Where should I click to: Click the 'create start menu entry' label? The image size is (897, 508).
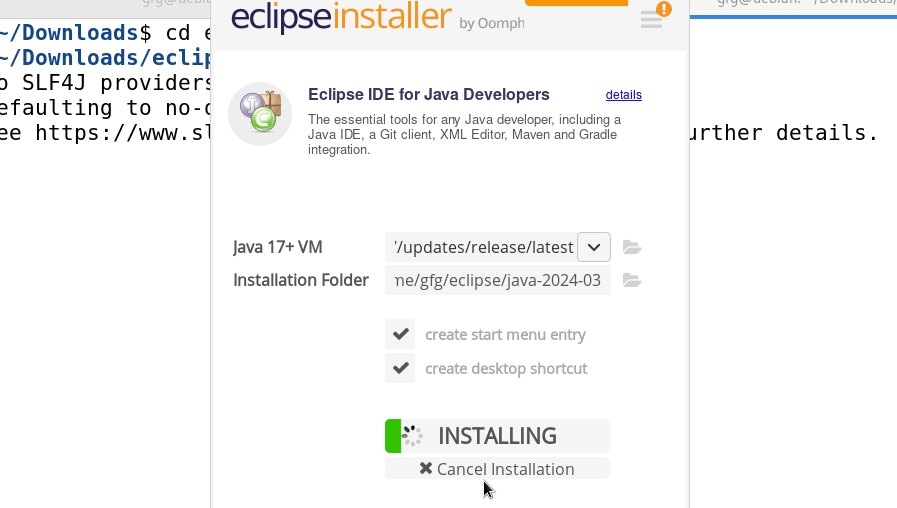click(x=505, y=335)
